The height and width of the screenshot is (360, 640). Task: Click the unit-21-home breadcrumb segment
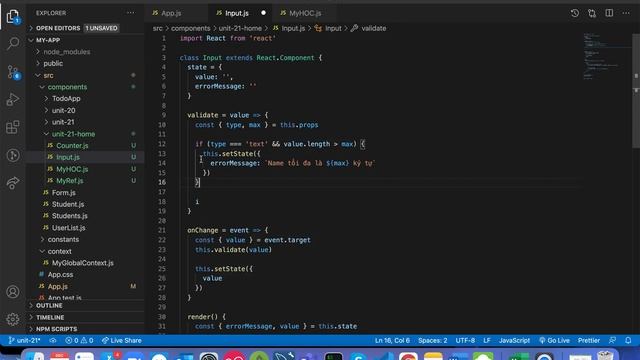tap(240, 28)
